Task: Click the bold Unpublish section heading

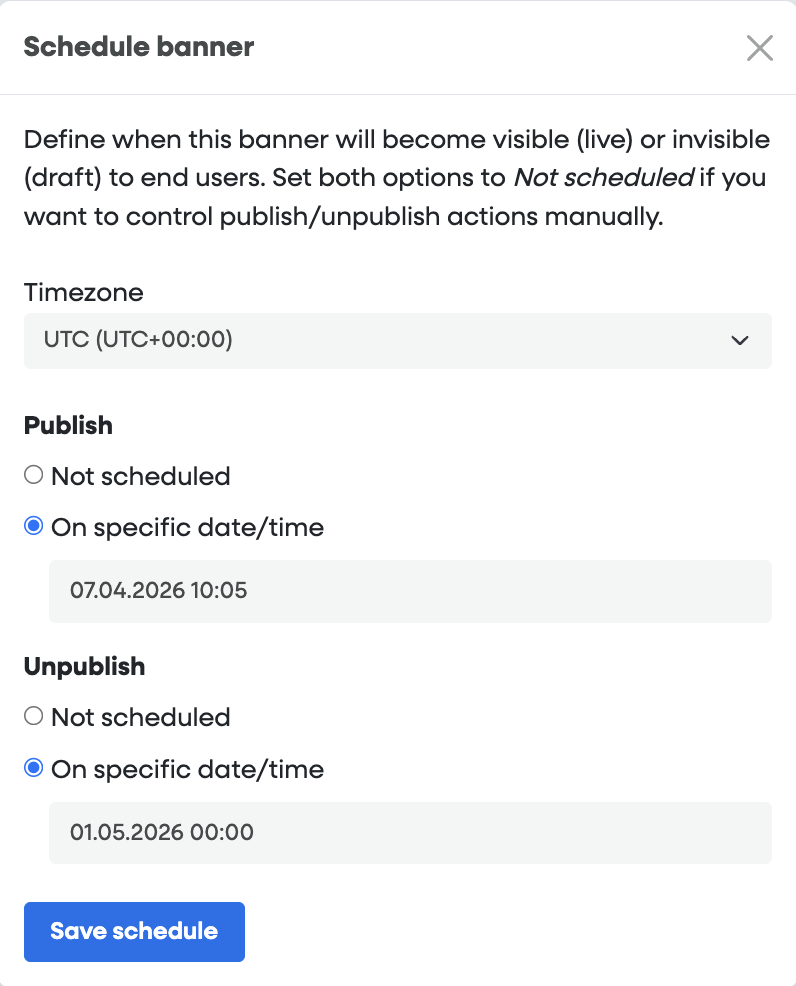Action: 84,667
